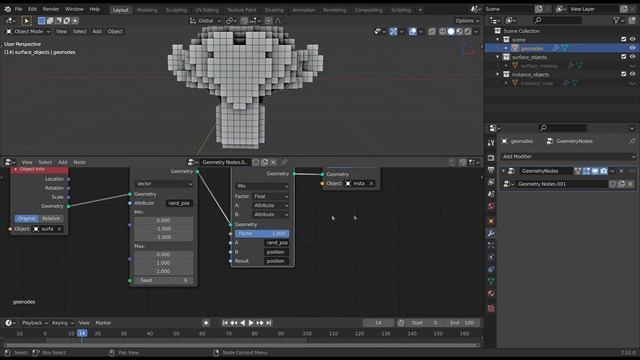Viewport: 640px width, 360px height.
Task: Hide the scene collection with eye icon
Action: point(633,39)
